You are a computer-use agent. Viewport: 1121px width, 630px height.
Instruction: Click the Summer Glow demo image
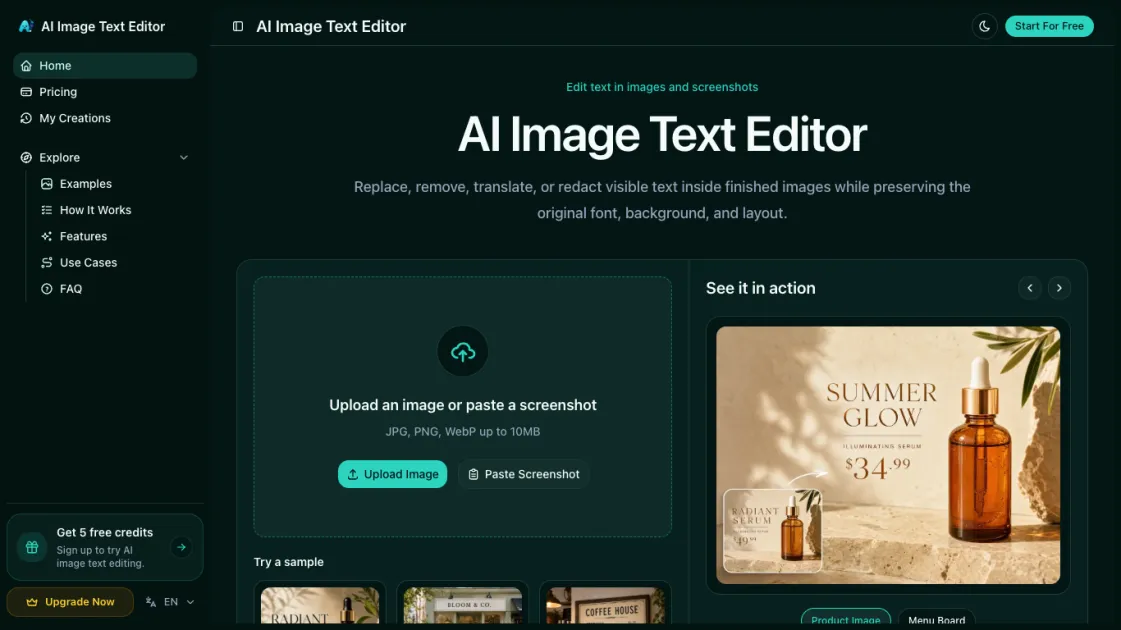(888, 456)
